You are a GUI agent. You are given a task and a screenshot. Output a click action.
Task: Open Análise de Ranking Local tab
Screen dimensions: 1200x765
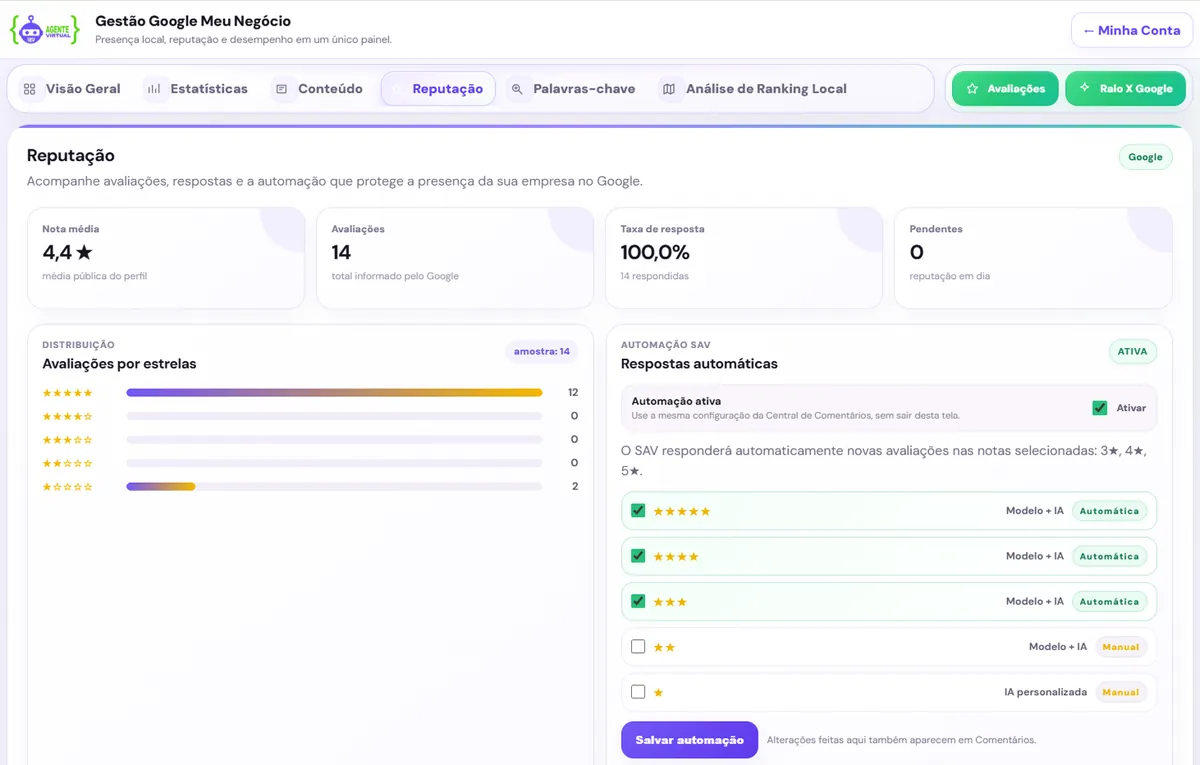tap(754, 89)
